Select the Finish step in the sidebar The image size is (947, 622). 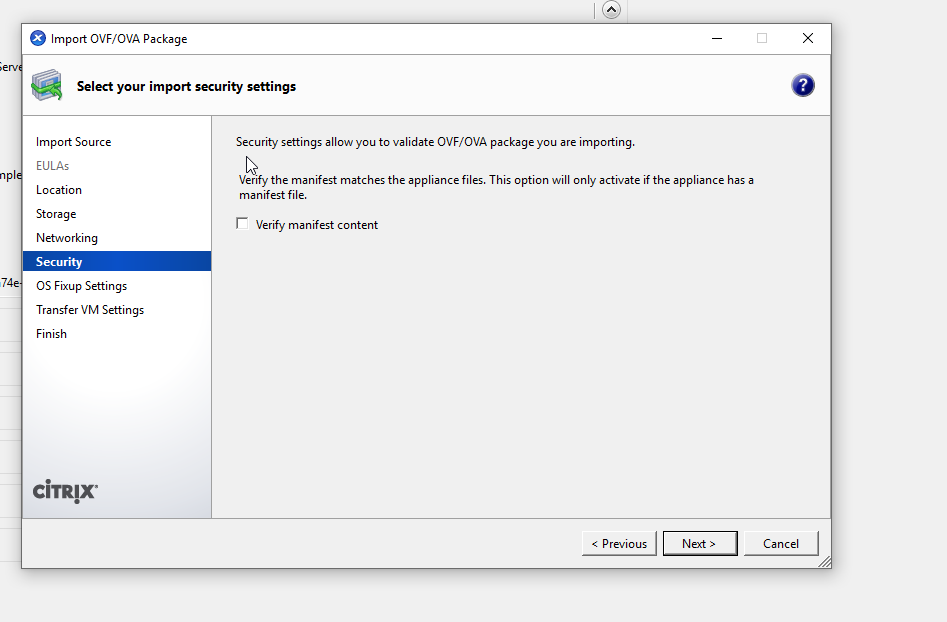pyautogui.click(x=51, y=334)
